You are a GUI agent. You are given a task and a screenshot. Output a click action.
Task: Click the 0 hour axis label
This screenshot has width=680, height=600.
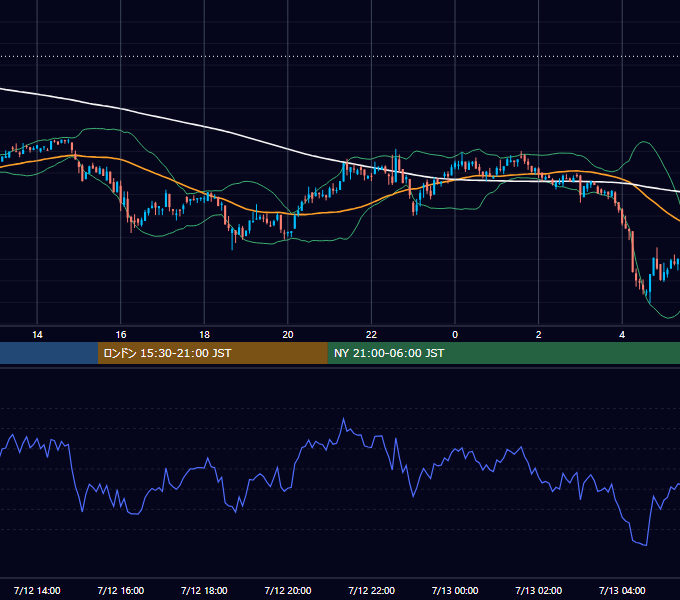455,335
